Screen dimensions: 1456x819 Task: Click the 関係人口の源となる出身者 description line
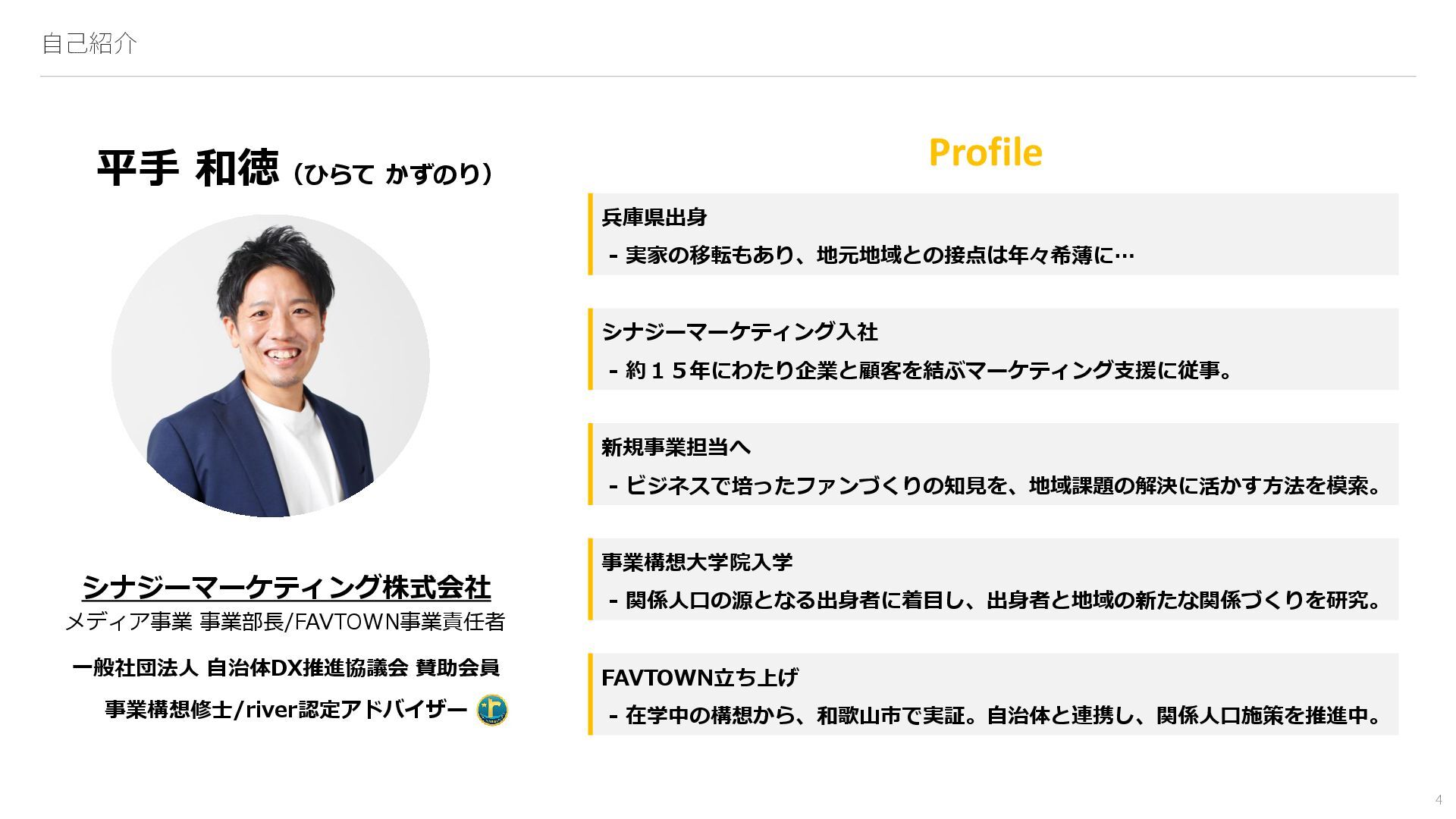pos(996,600)
